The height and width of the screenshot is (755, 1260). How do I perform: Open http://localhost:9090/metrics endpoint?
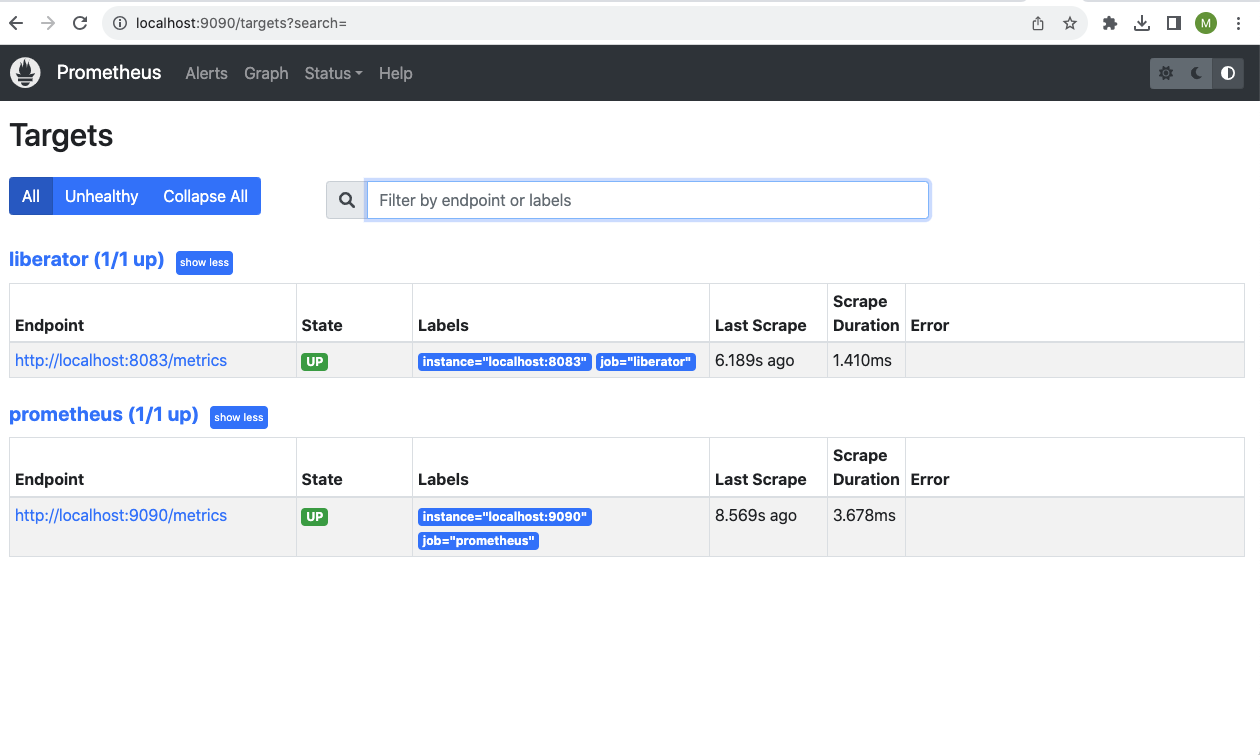(x=121, y=515)
